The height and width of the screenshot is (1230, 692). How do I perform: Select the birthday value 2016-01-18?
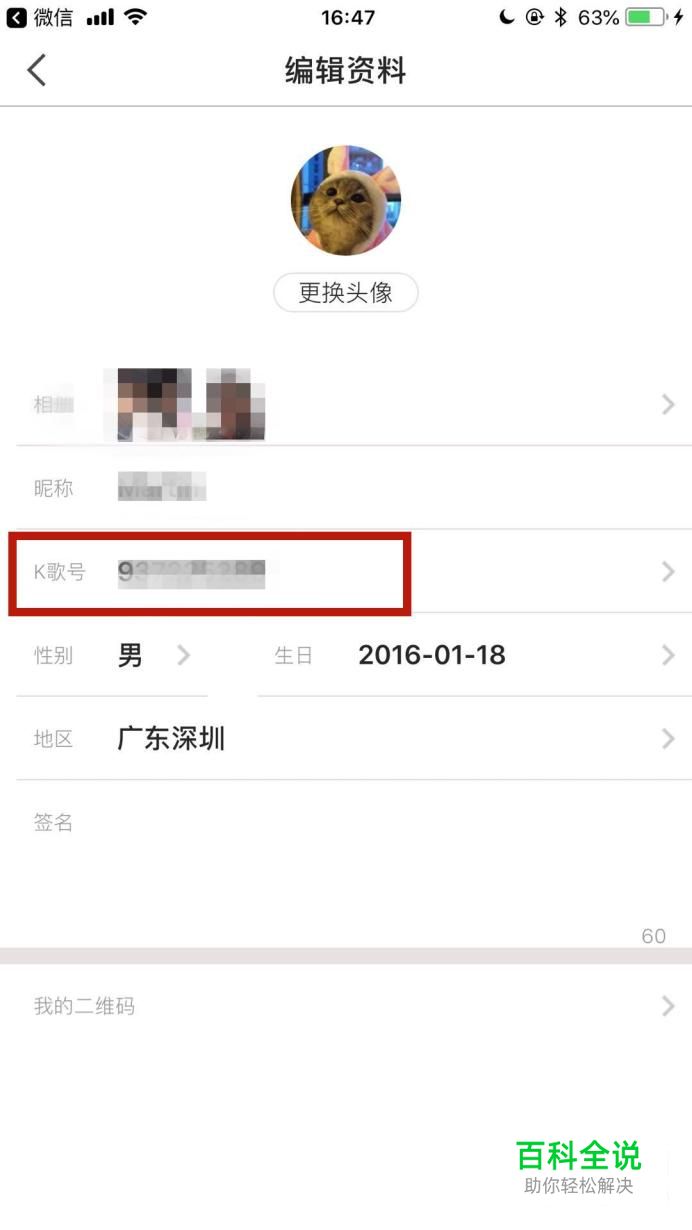point(432,655)
